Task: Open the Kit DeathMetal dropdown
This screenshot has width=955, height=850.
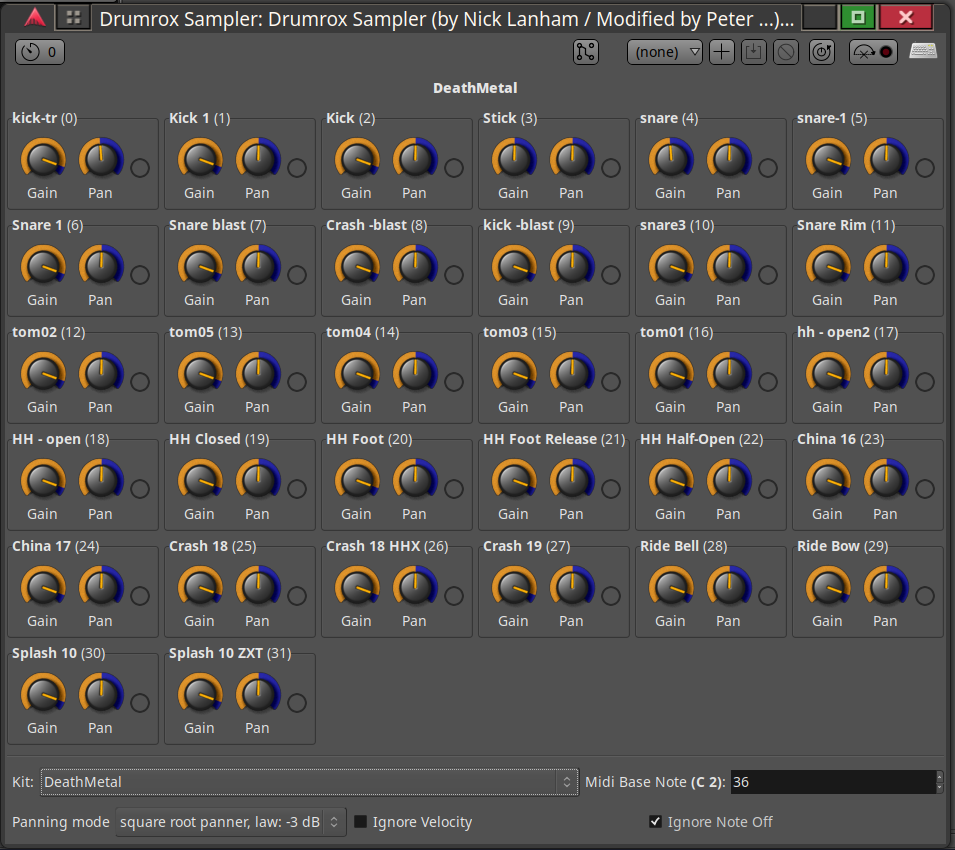Action: pos(309,782)
